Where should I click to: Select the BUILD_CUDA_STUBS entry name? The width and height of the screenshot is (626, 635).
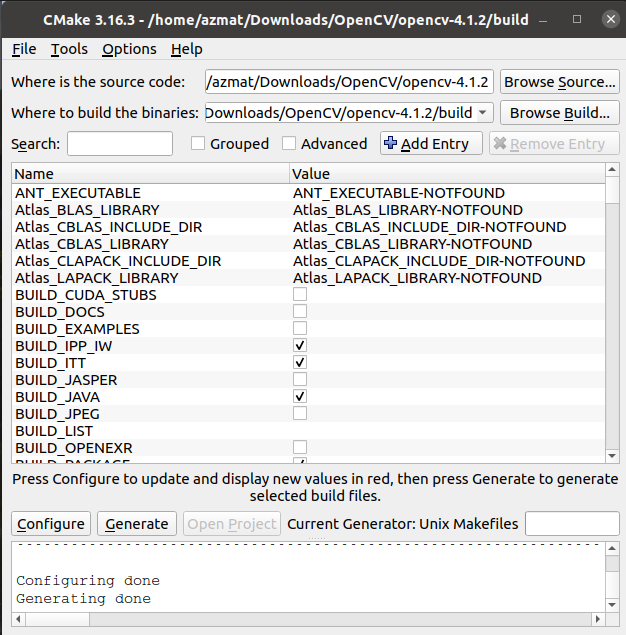tap(85, 295)
